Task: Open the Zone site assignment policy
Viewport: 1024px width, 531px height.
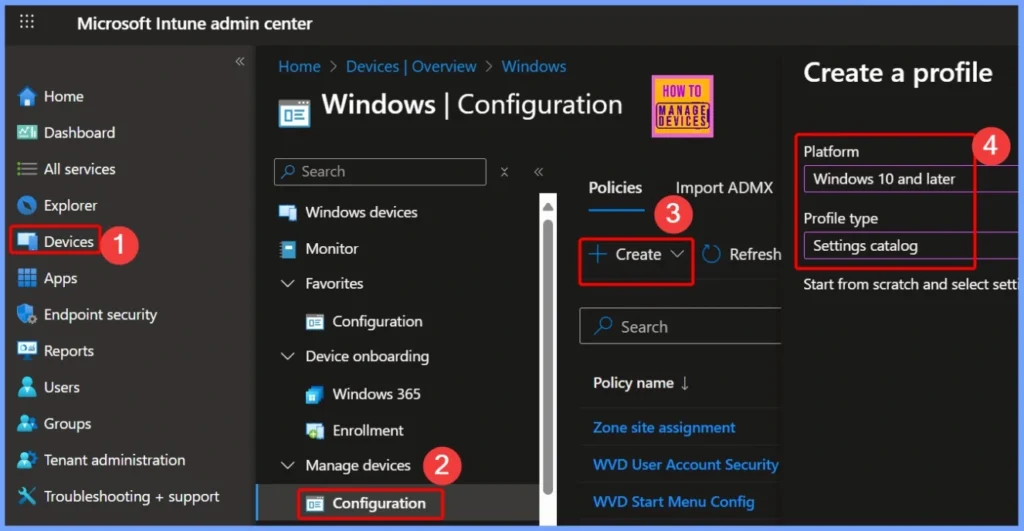Action: pyautogui.click(x=664, y=427)
